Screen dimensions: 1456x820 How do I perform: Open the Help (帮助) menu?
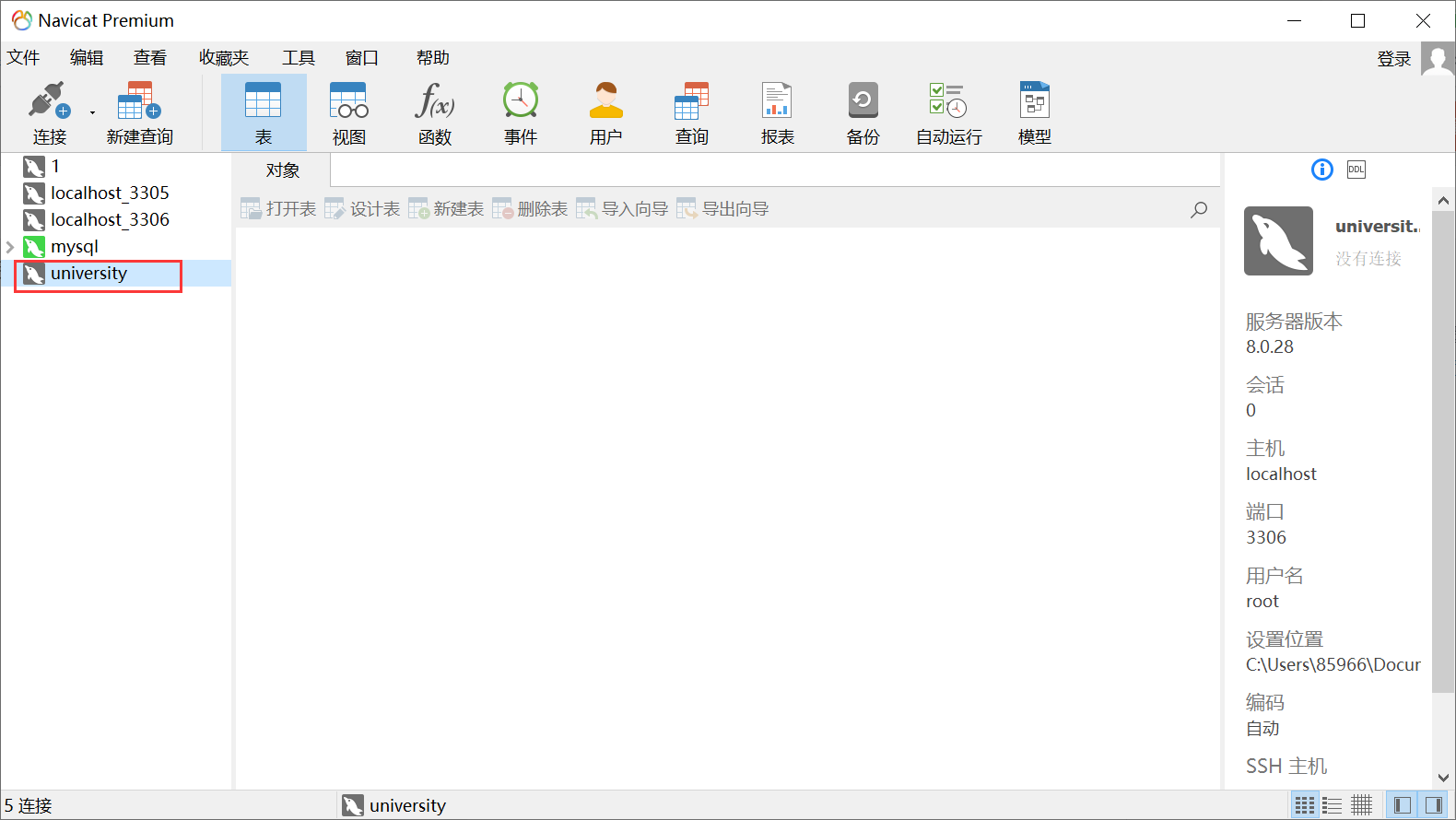coord(433,58)
